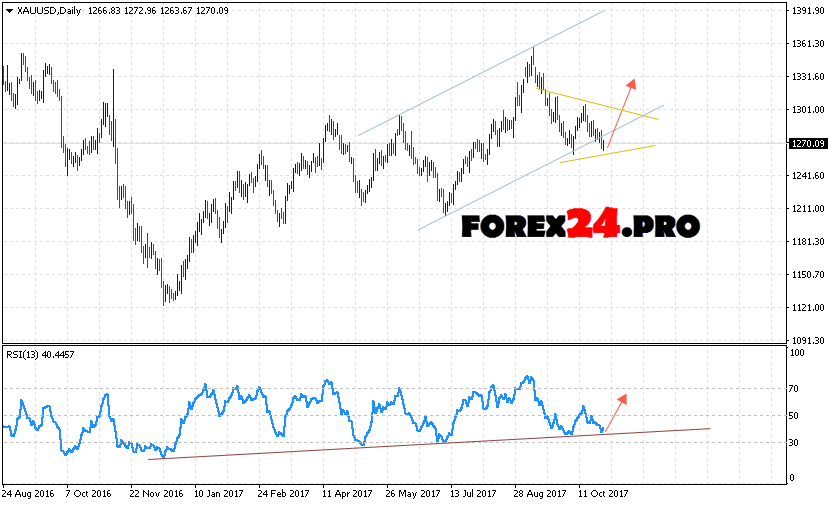Select the lower yellow triangle trendline
This screenshot has width=829, height=505.
(x=610, y=153)
